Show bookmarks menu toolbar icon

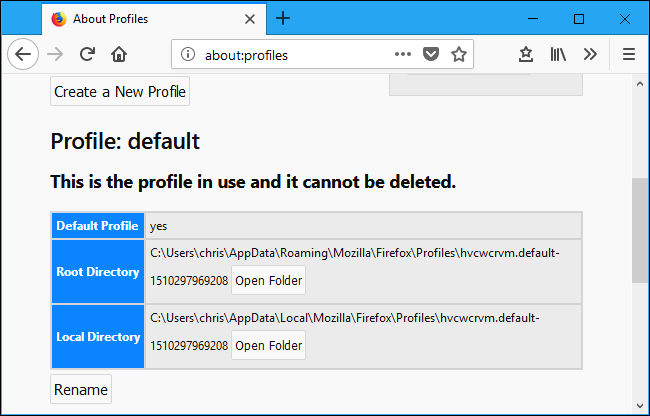tap(525, 55)
